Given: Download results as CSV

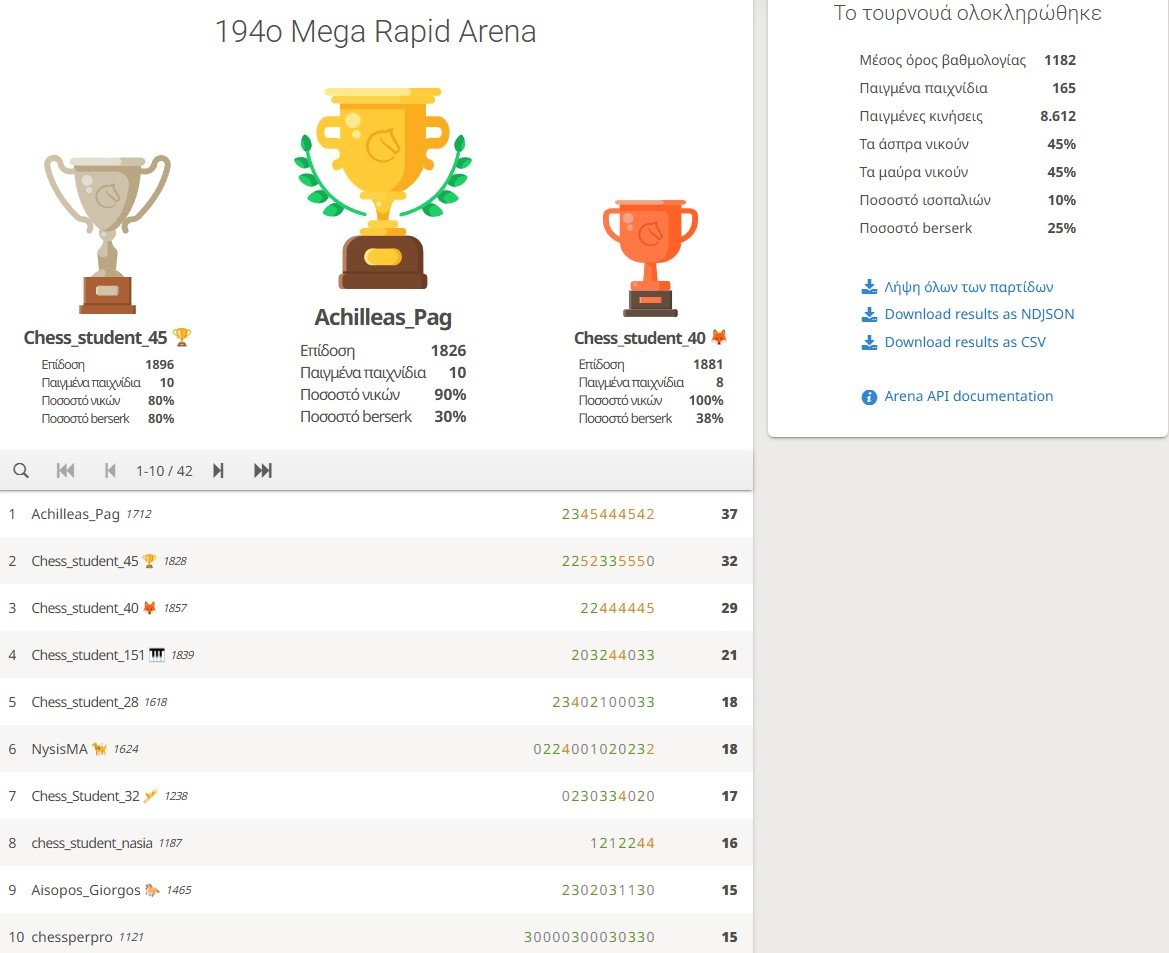Looking at the screenshot, I should tap(966, 342).
